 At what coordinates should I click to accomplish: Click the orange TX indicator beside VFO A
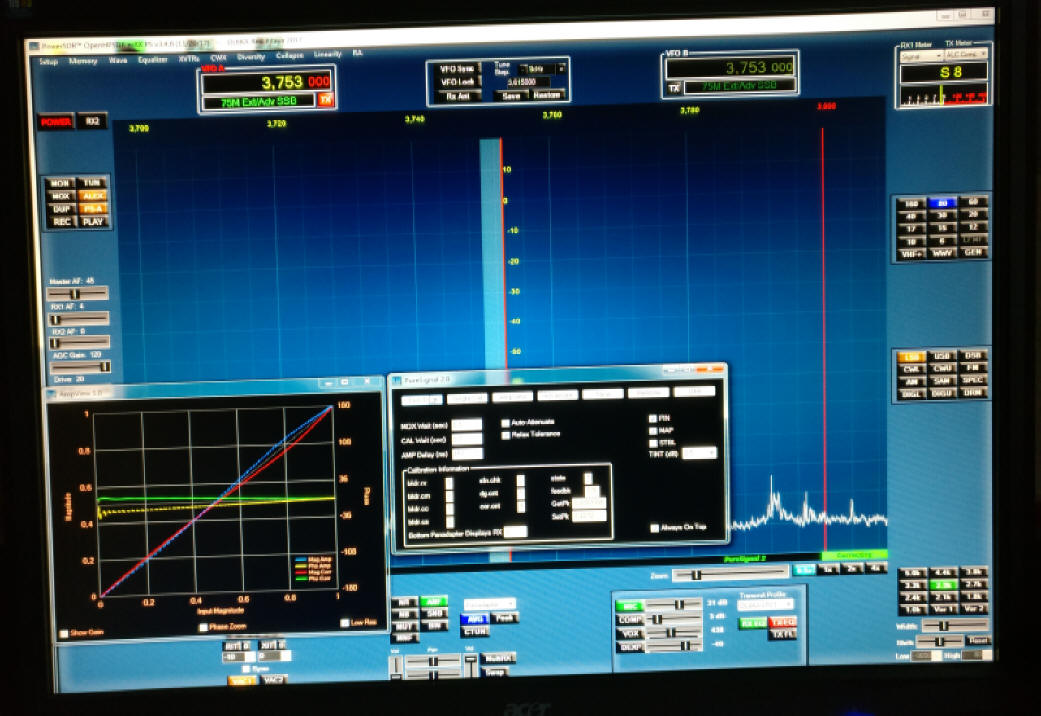pyautogui.click(x=325, y=99)
